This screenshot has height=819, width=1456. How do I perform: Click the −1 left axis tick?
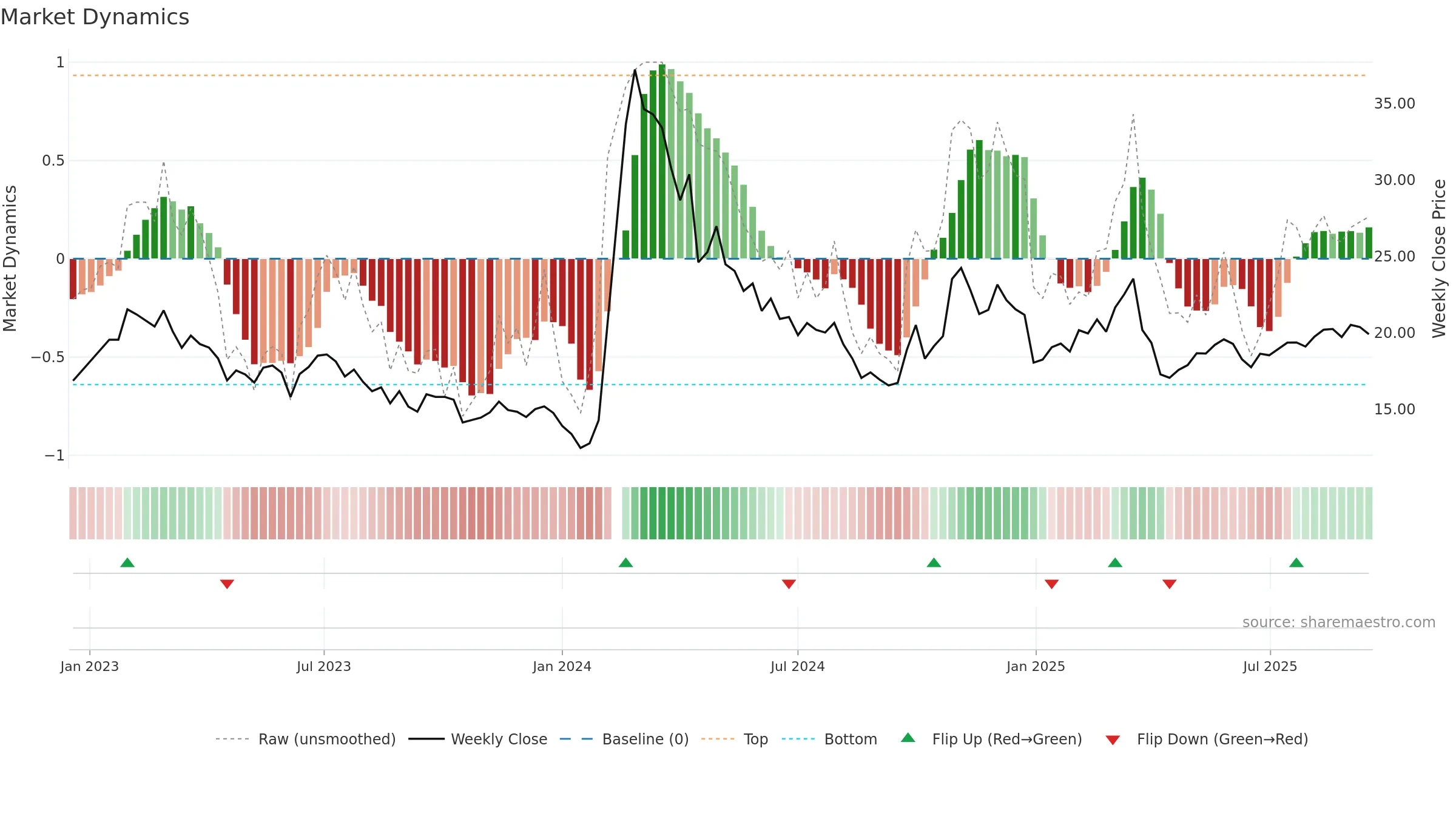click(x=55, y=456)
